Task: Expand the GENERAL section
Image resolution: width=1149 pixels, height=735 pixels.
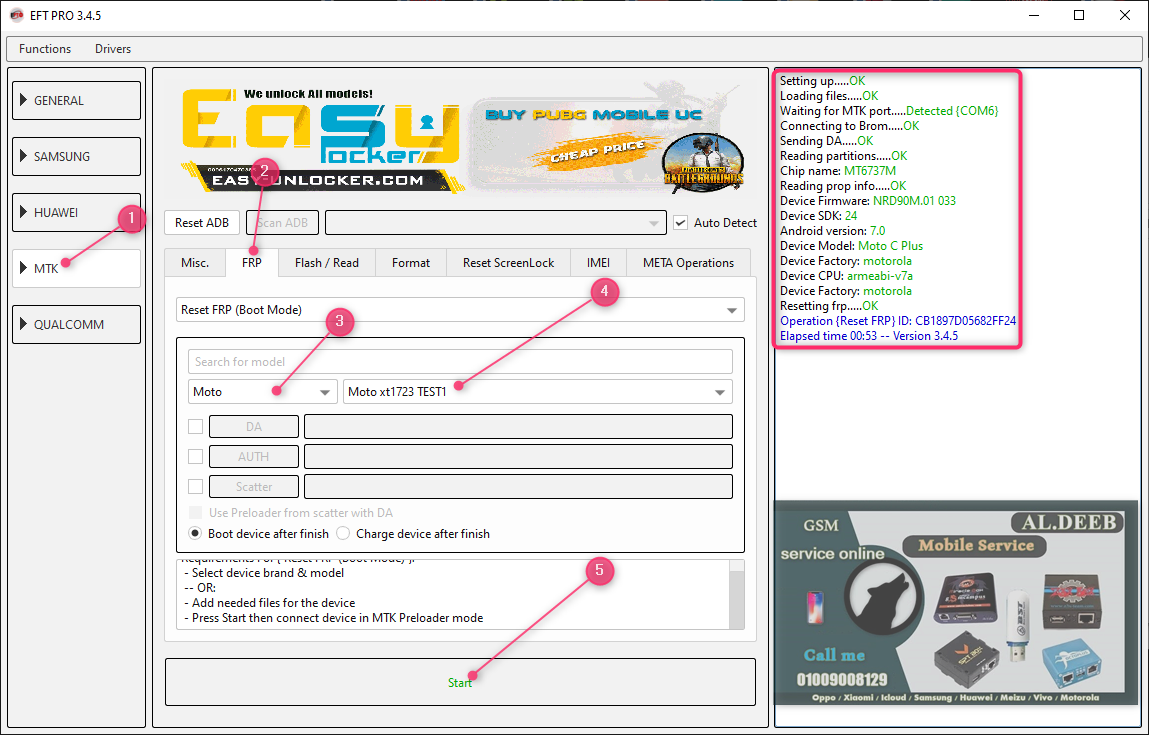Action: click(x=76, y=100)
